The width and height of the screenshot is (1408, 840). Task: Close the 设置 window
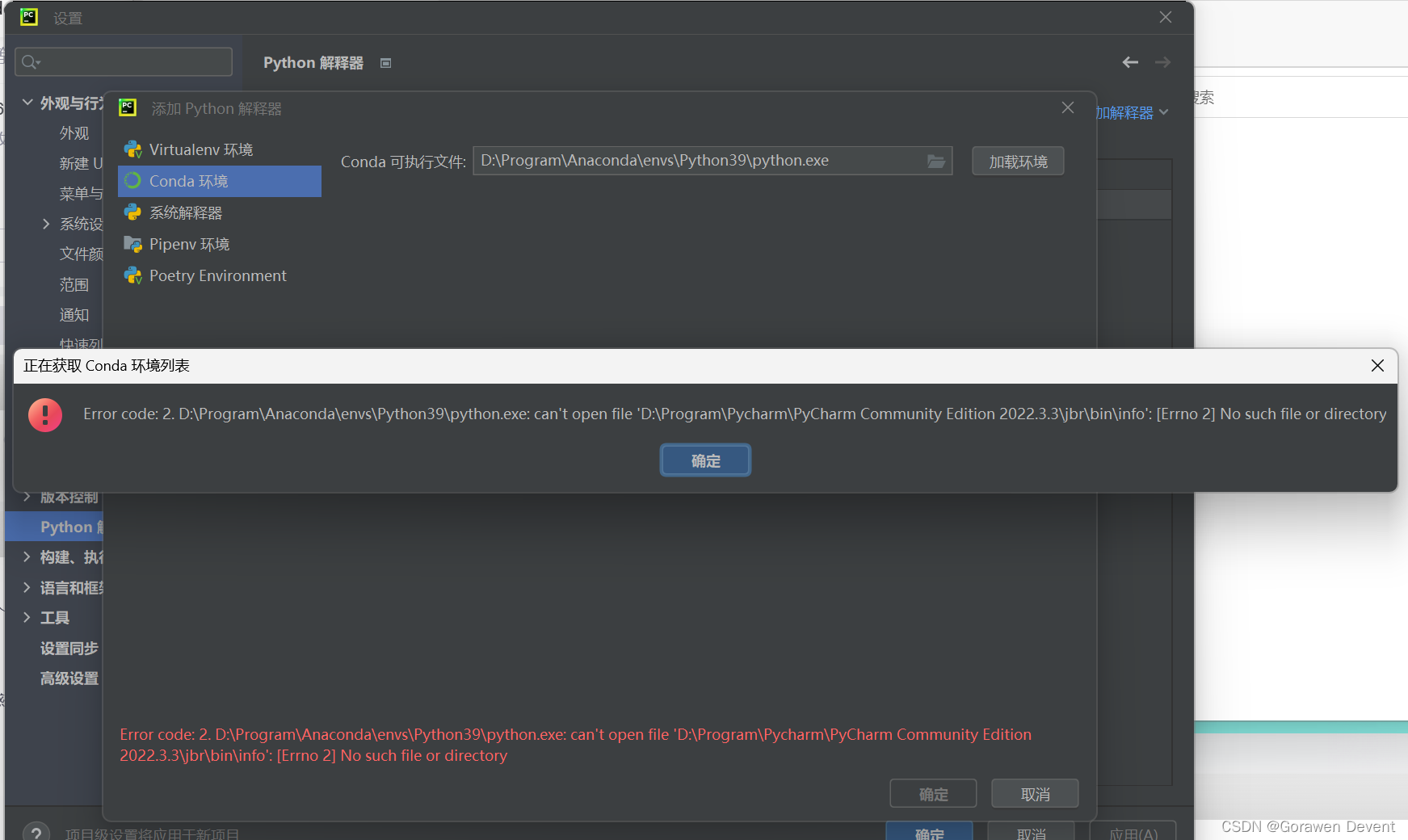point(1166,17)
